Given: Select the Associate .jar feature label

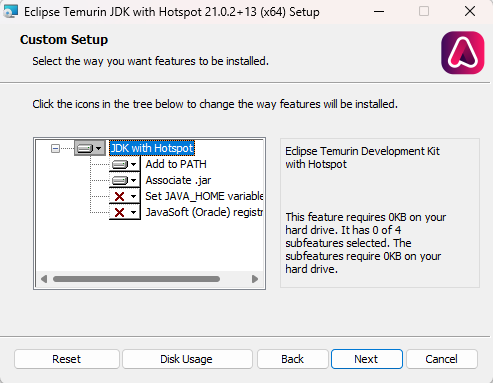Looking at the screenshot, I should tap(178, 180).
